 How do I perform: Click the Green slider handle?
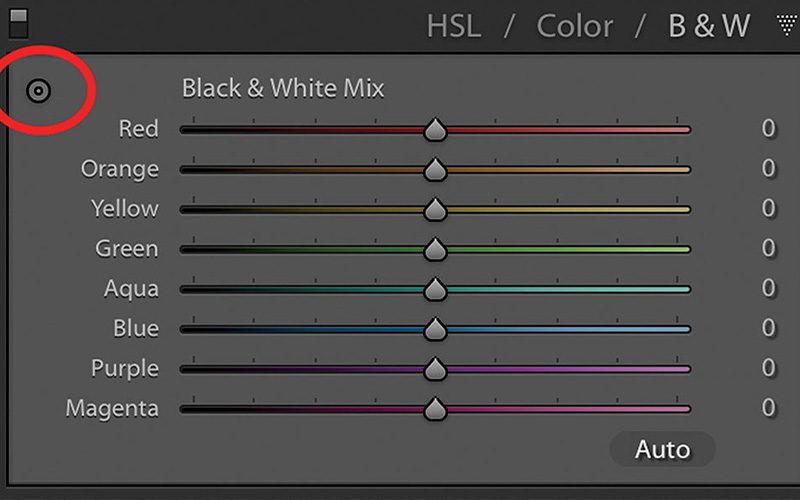434,249
